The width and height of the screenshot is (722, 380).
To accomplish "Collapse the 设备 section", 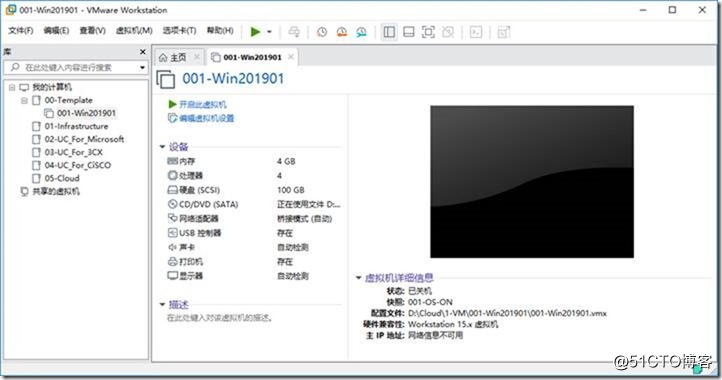I will coord(162,147).
